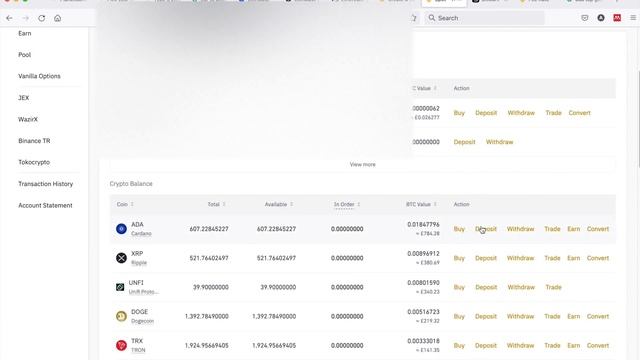The height and width of the screenshot is (360, 640).
Task: Click Deposit in the DOGE row
Action: point(486,316)
